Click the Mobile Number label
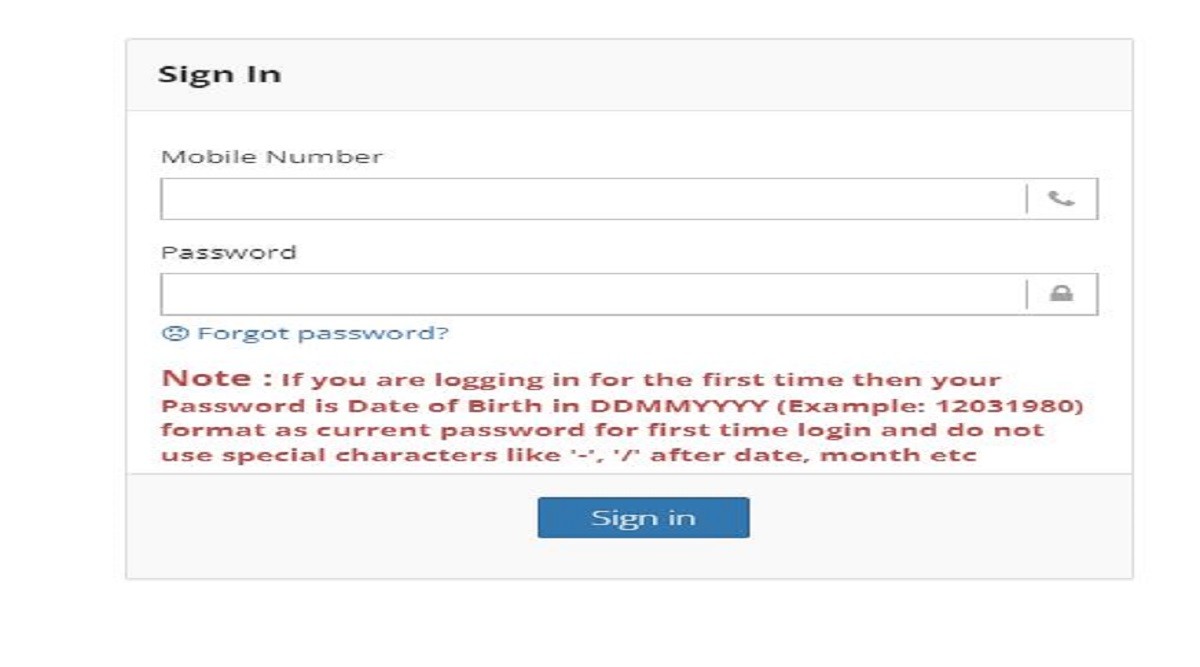1200x667 pixels. pos(271,157)
